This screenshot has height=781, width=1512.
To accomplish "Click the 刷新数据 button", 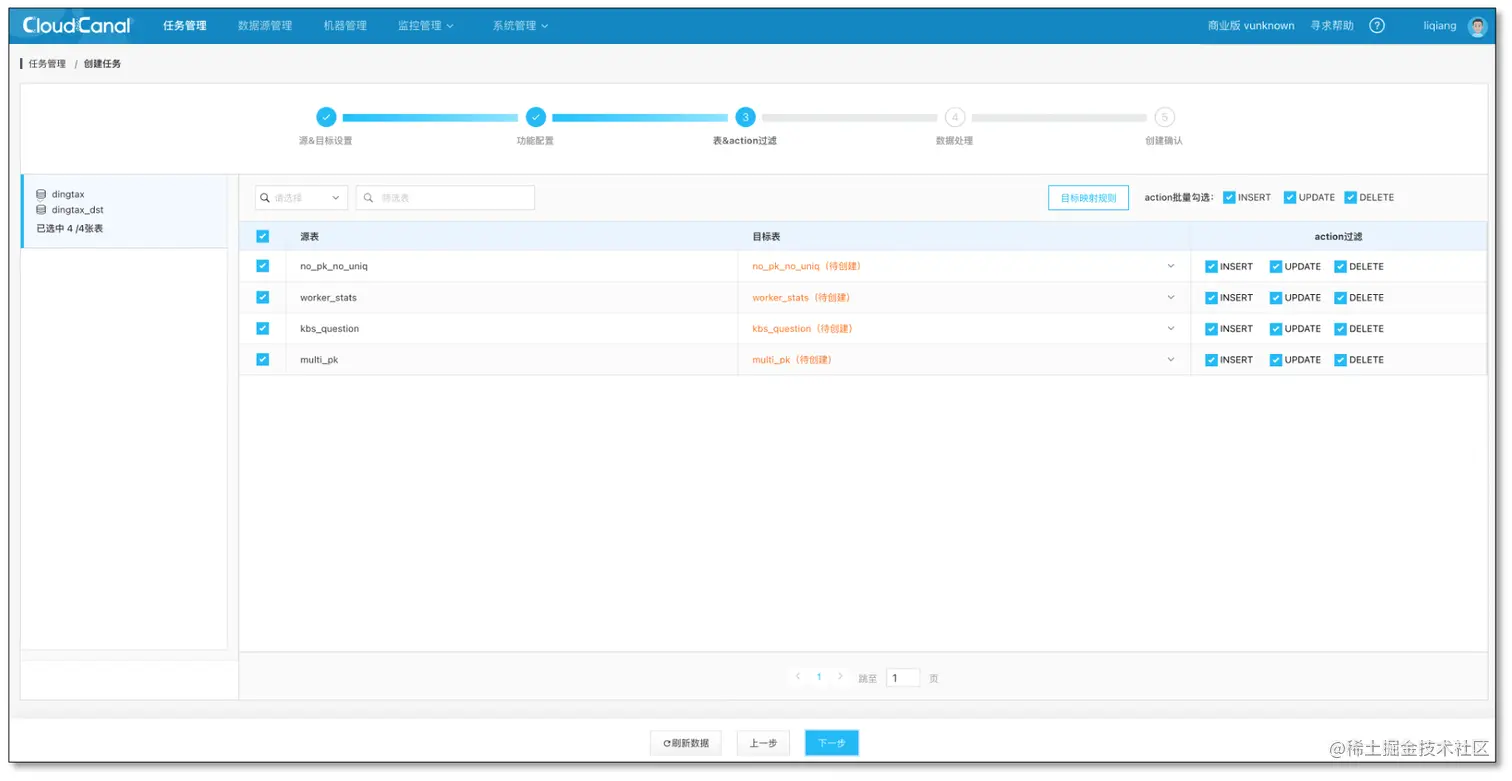I will click(x=685, y=743).
